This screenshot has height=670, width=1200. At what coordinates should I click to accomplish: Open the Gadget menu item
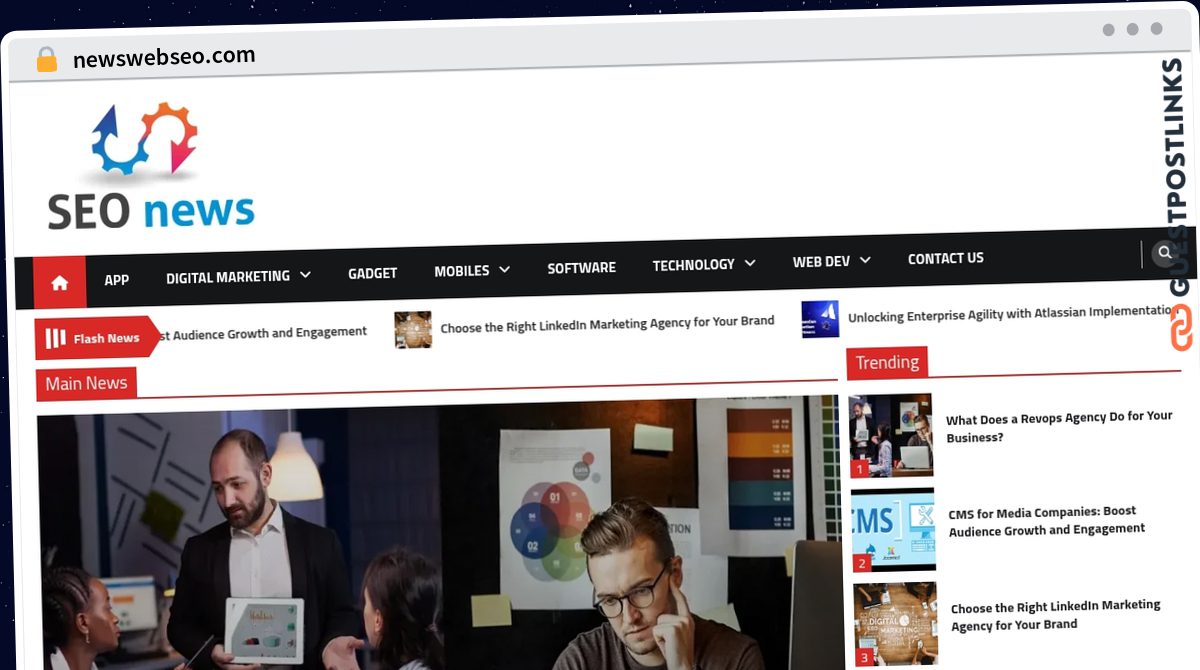(x=373, y=273)
